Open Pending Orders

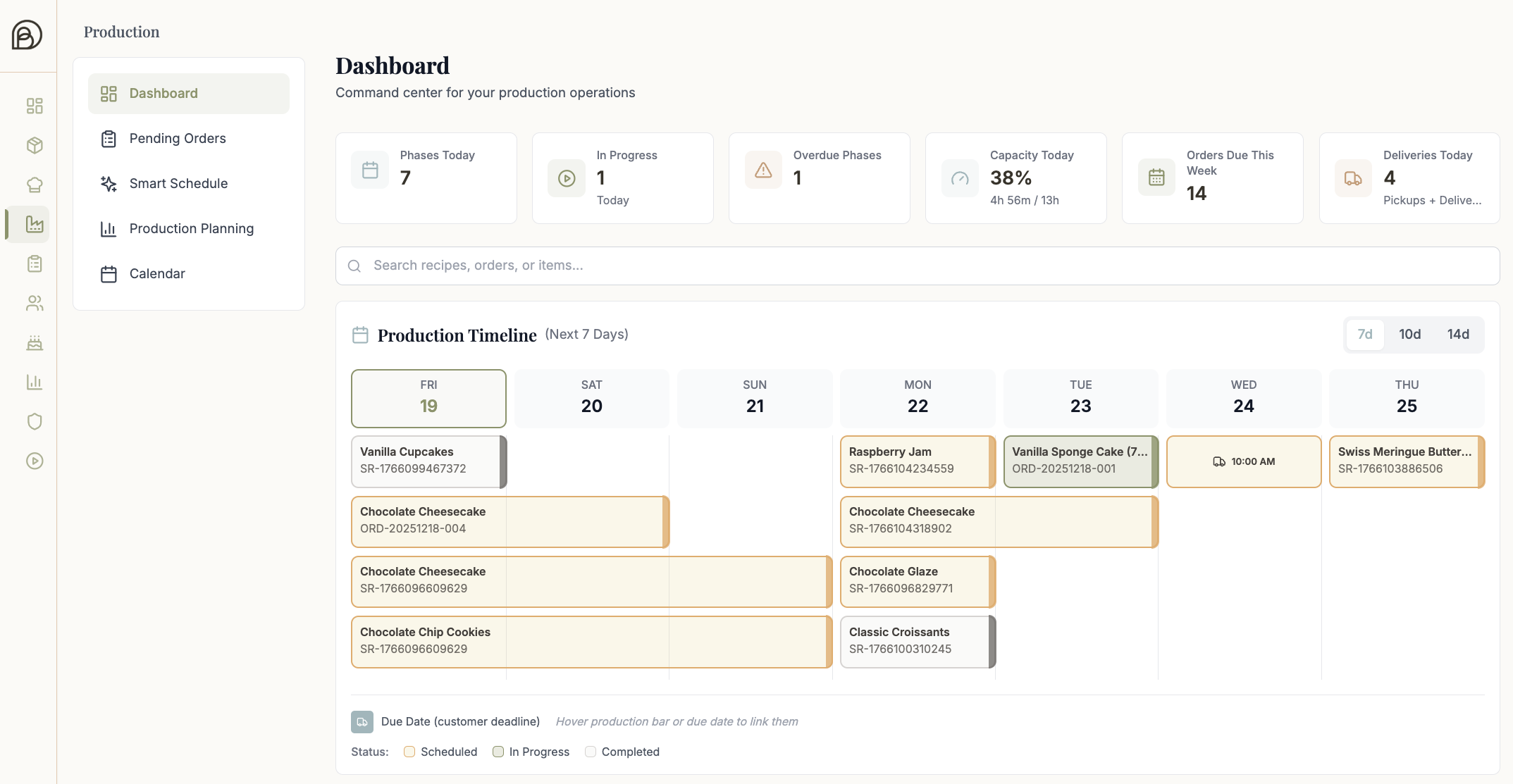tap(177, 138)
